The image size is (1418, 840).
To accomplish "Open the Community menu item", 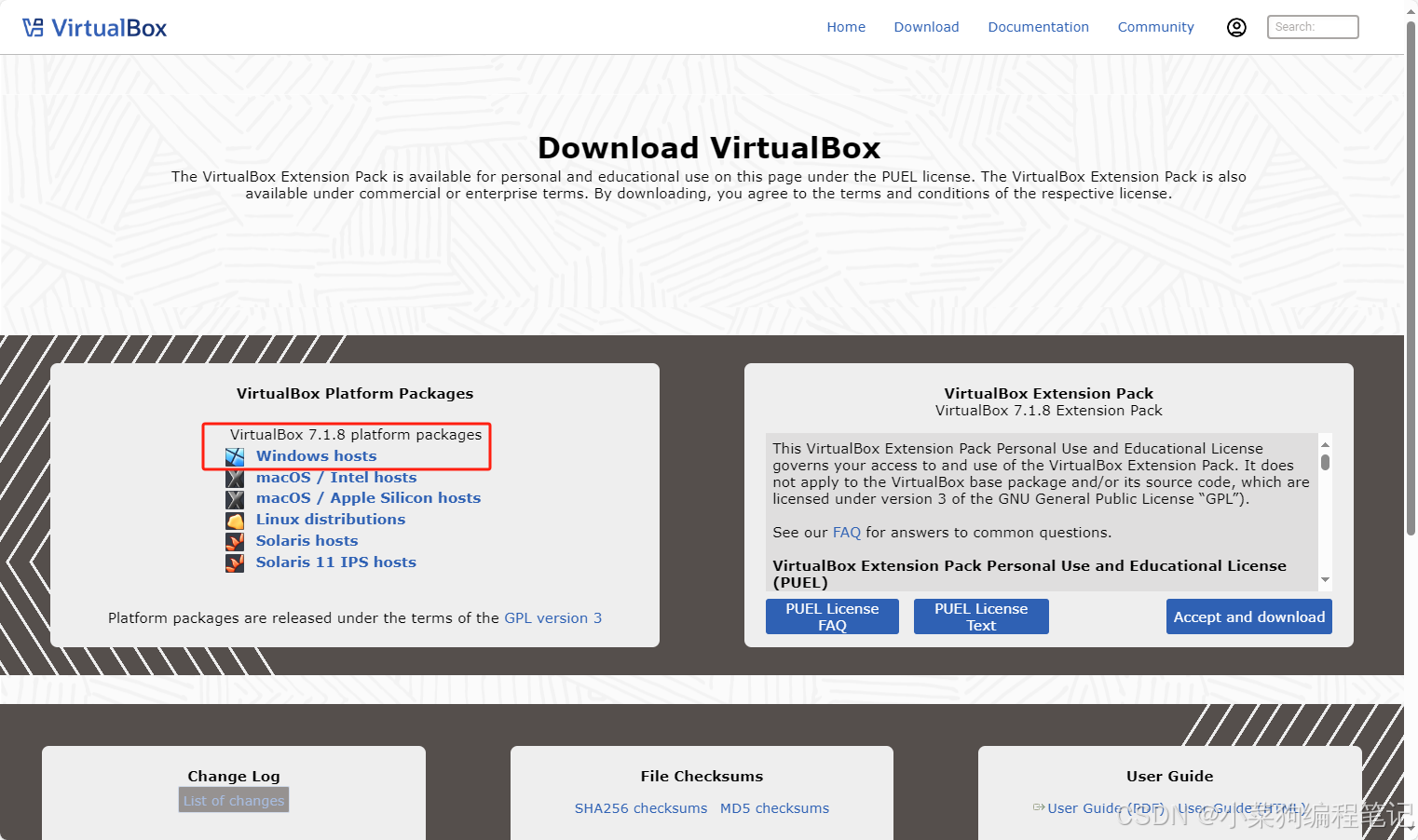I will click(x=1155, y=27).
